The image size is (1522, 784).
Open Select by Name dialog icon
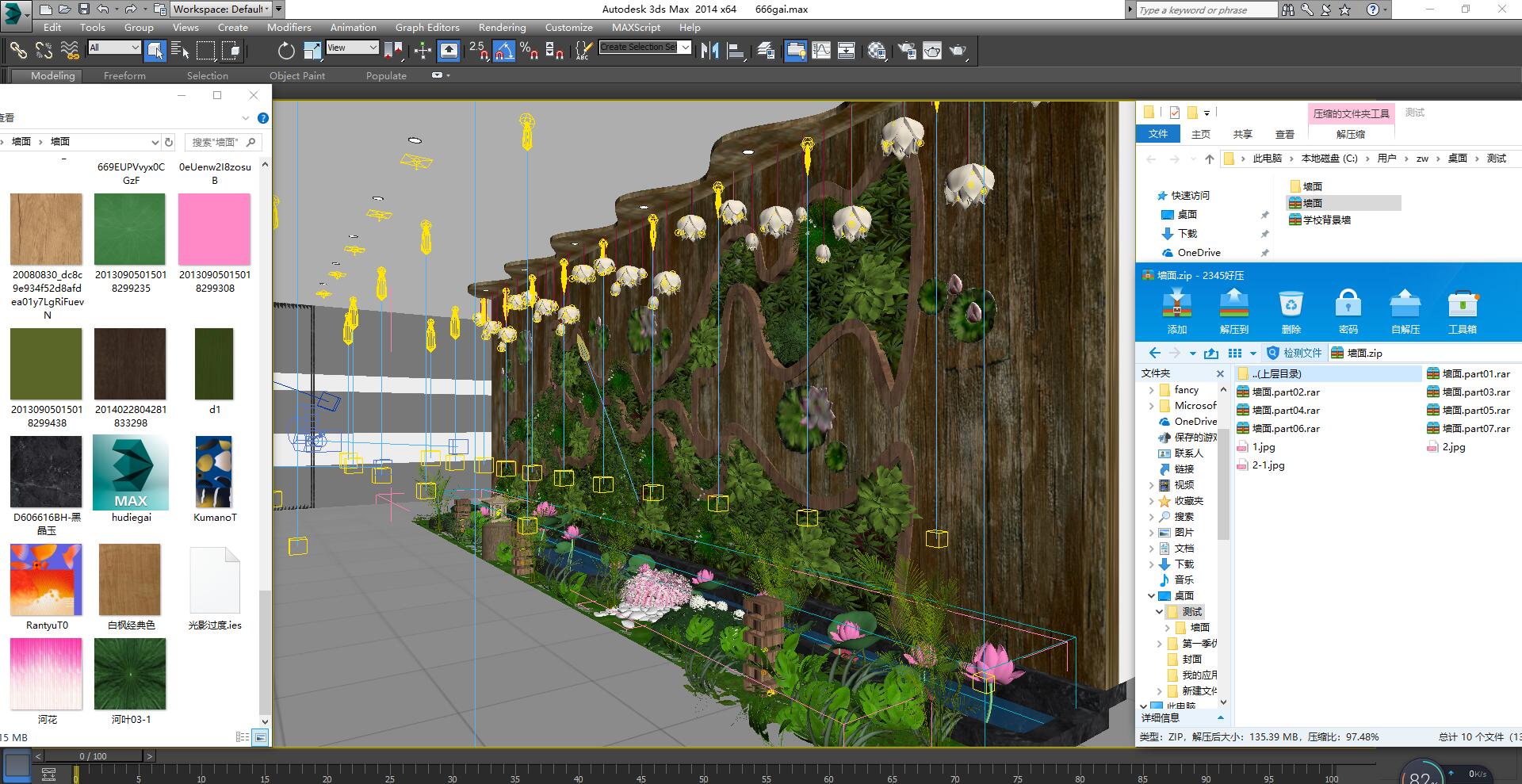pyautogui.click(x=180, y=51)
